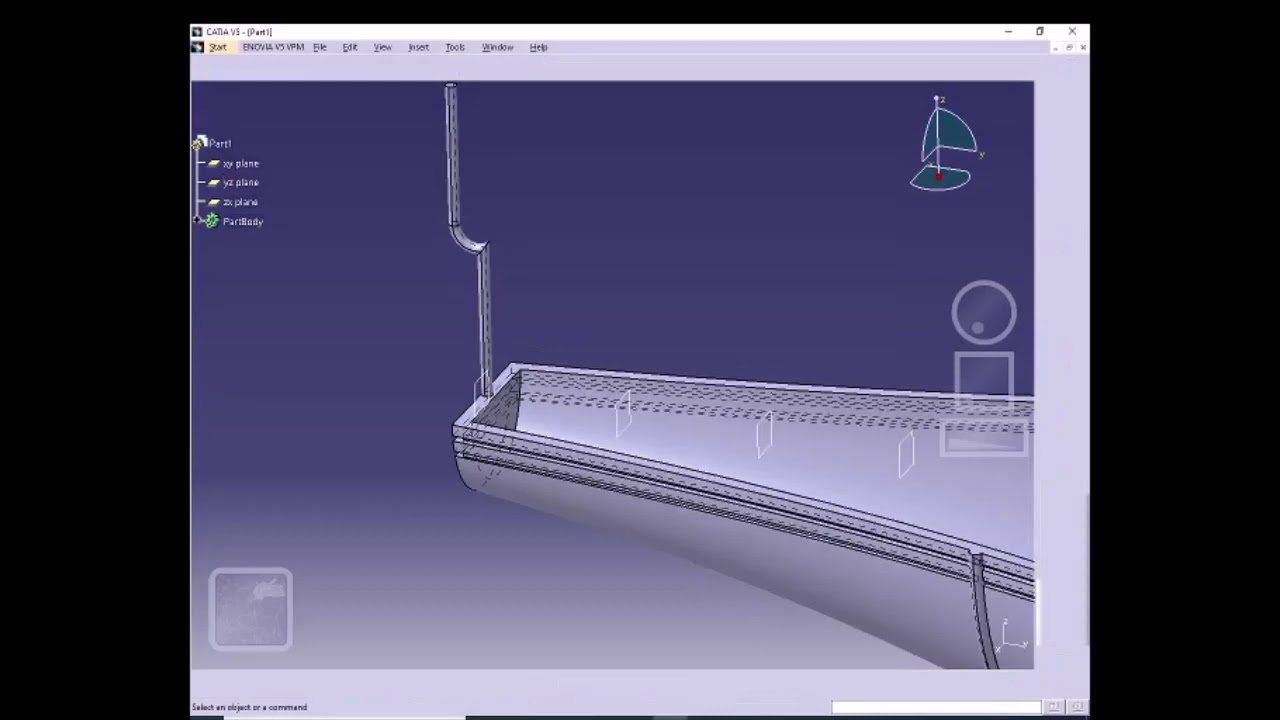Restore down the CATIA V5 window
Image resolution: width=1280 pixels, height=720 pixels.
point(1040,32)
